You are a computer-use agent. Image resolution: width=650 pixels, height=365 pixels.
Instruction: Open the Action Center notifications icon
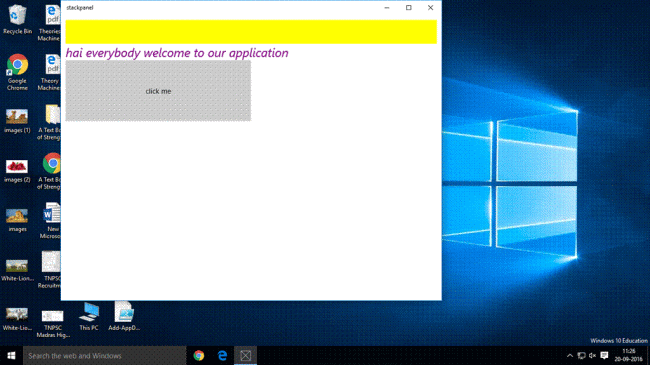tap(604, 355)
